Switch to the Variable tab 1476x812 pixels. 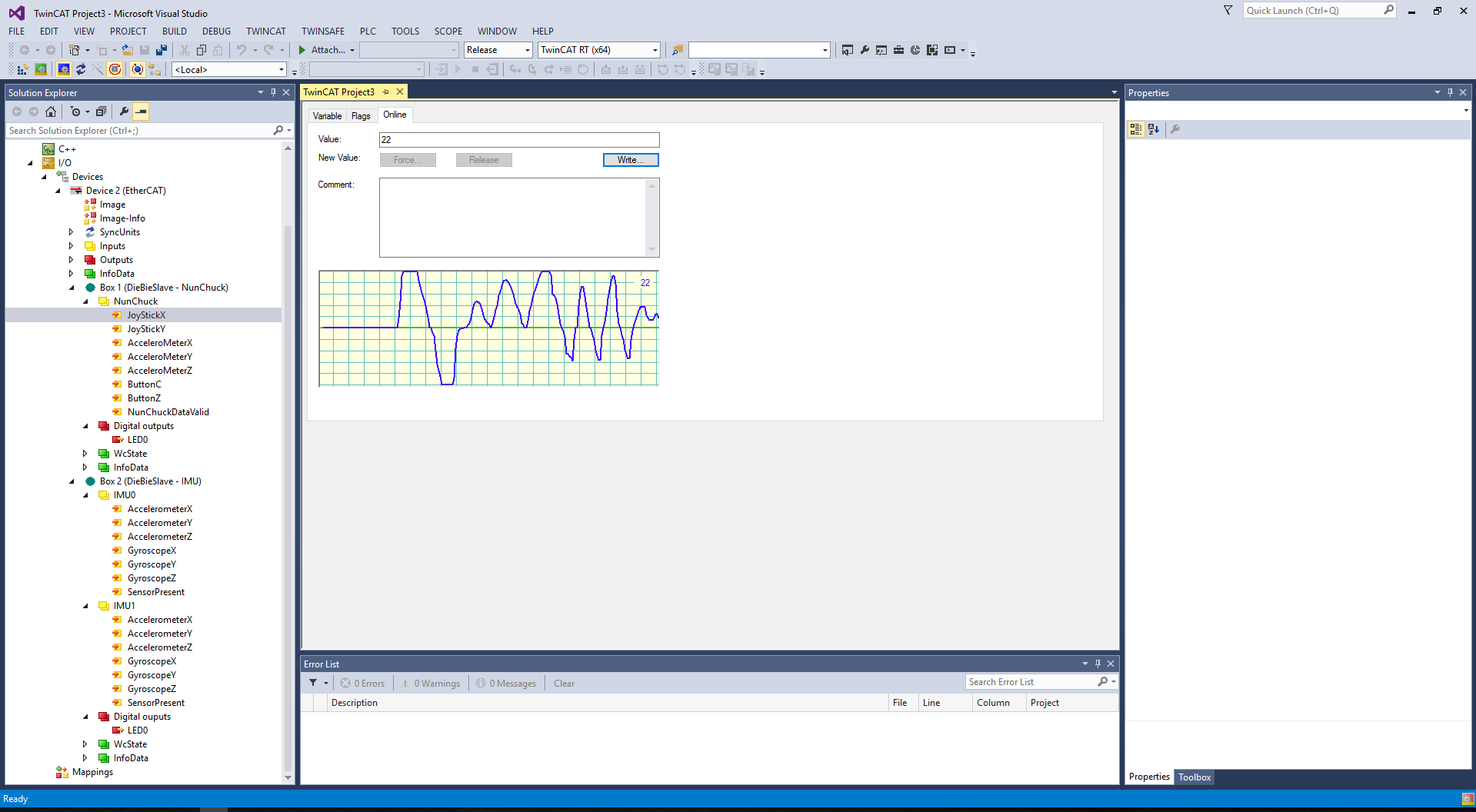[x=327, y=116]
